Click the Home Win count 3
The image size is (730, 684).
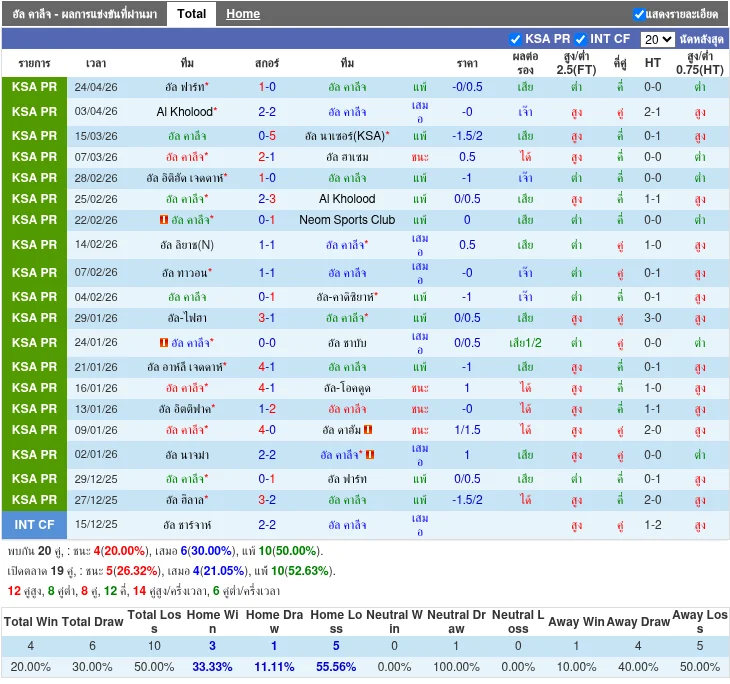pos(212,646)
